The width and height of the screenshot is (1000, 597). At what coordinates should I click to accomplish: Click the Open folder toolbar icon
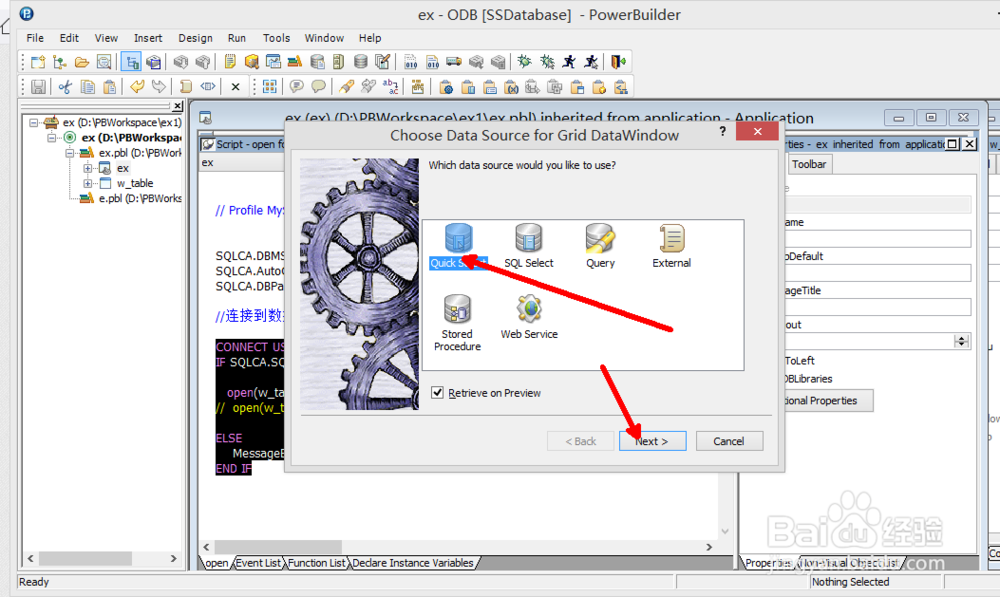click(x=82, y=62)
